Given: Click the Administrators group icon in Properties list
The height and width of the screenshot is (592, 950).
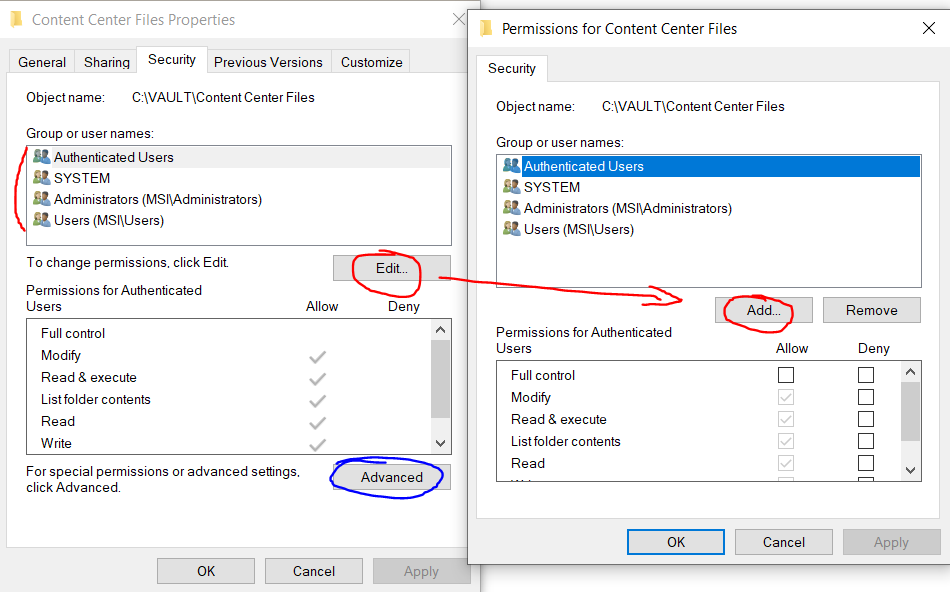Looking at the screenshot, I should (41, 199).
